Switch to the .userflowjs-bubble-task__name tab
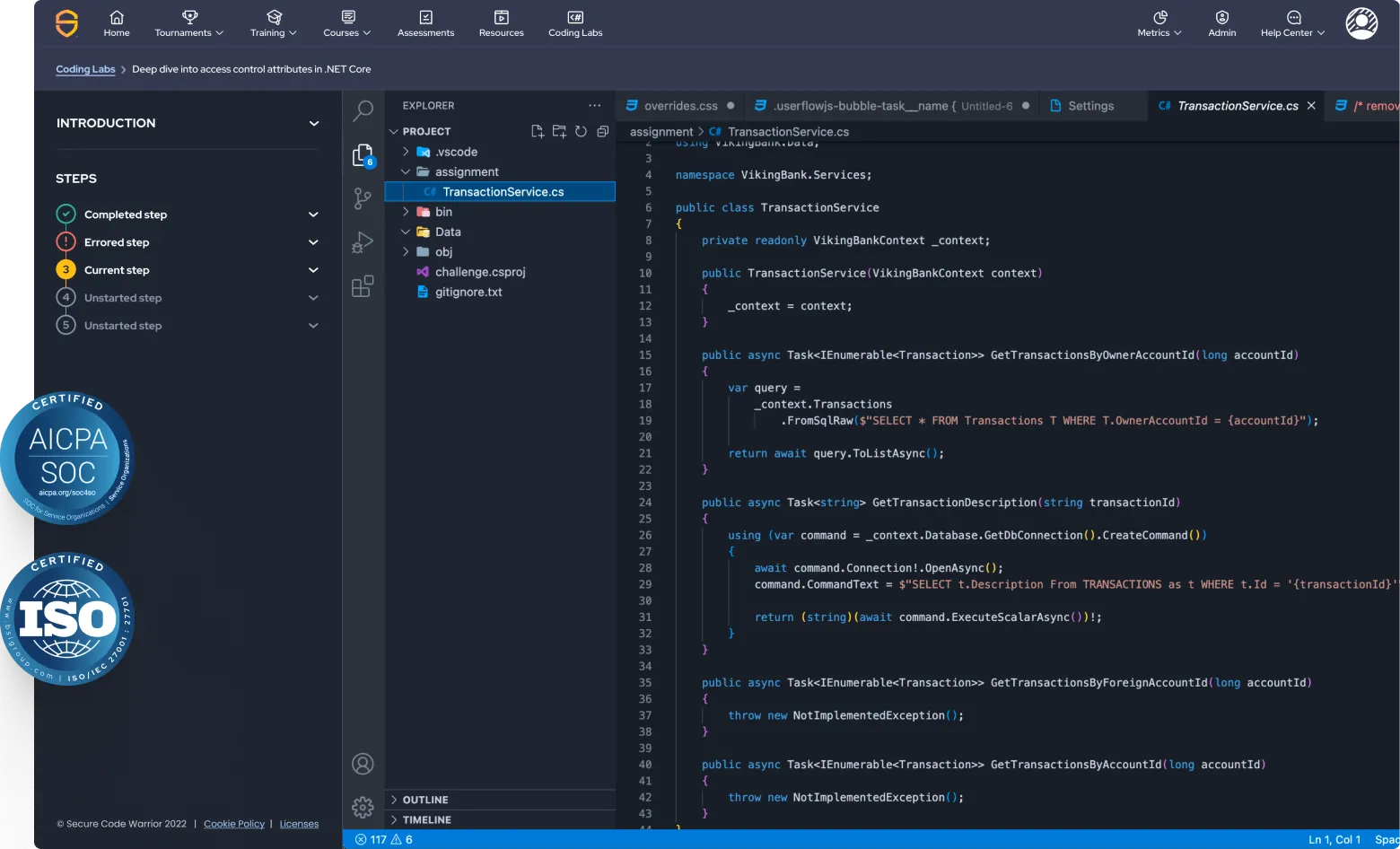Image resolution: width=1400 pixels, height=849 pixels. [891, 106]
